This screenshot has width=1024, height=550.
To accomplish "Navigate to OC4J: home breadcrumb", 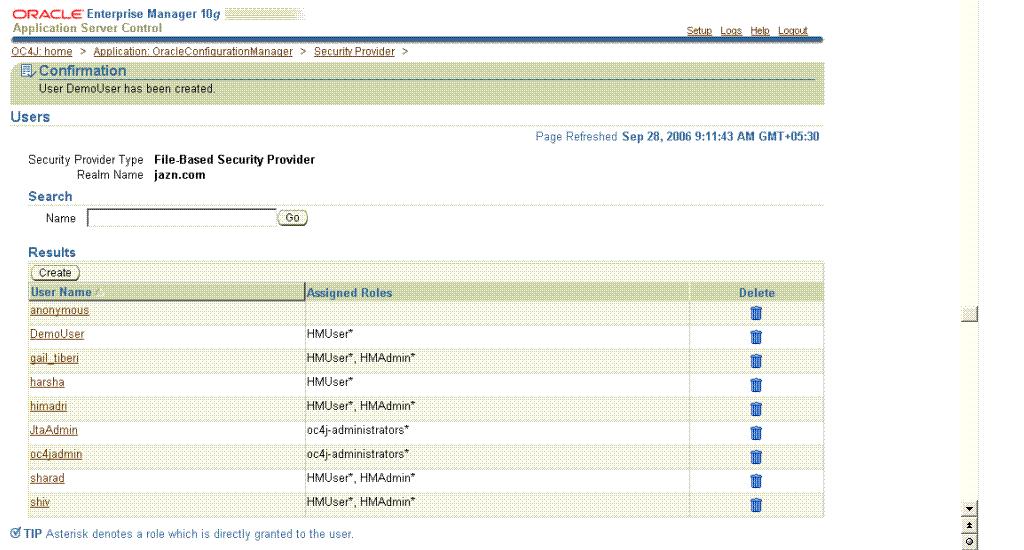I will click(42, 52).
